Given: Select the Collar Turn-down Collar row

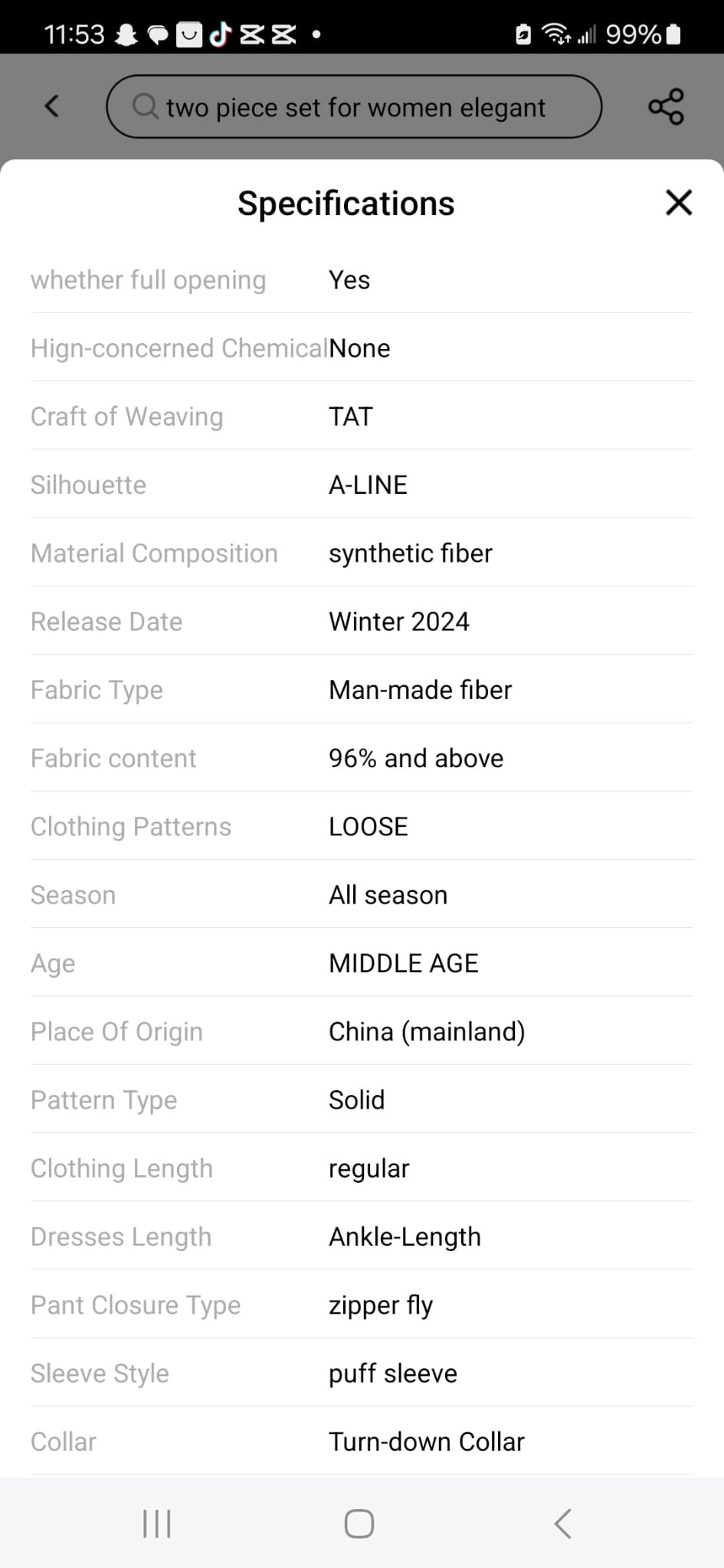Looking at the screenshot, I should point(362,1442).
